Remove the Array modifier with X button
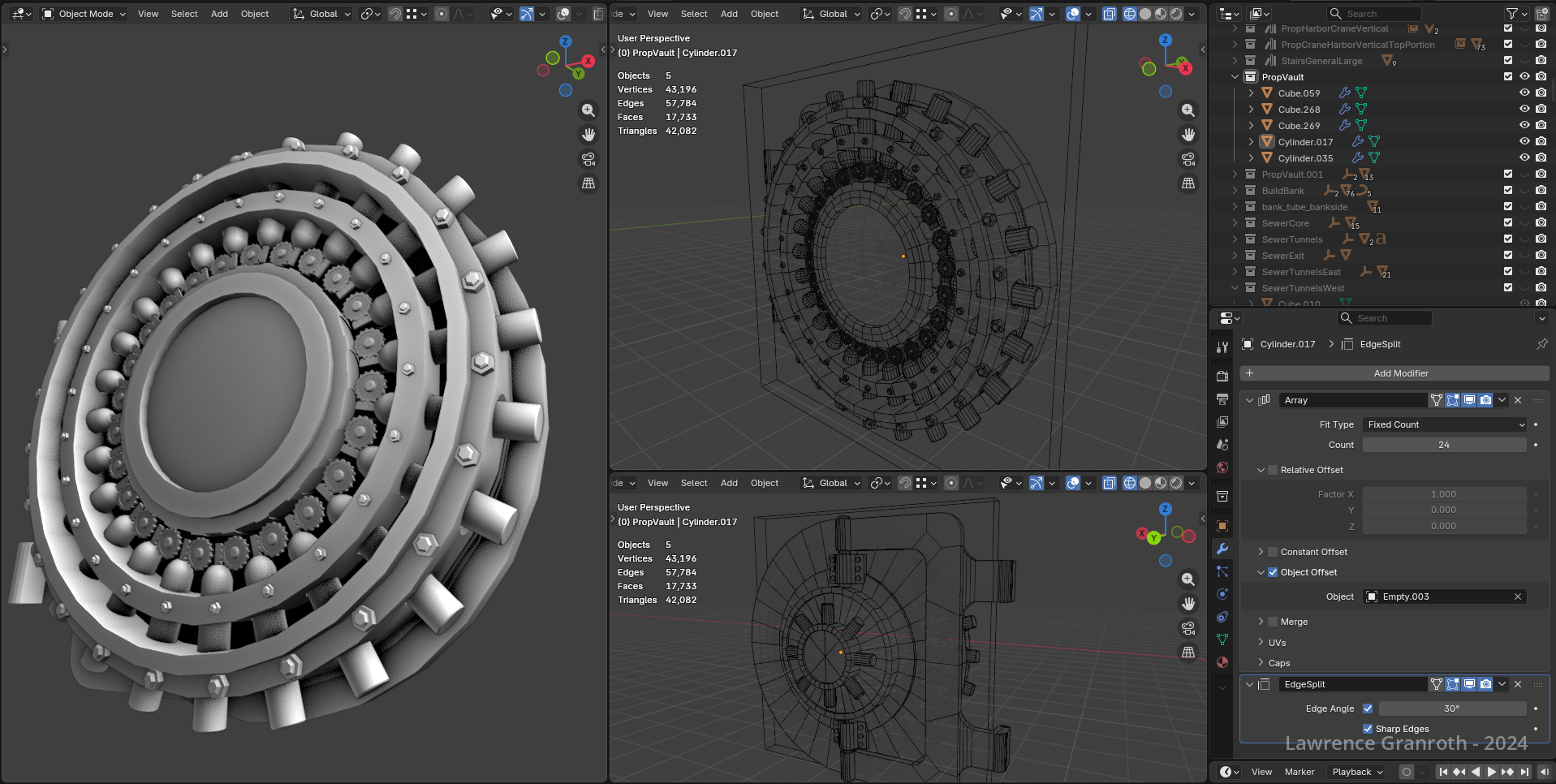1556x784 pixels. [1518, 400]
